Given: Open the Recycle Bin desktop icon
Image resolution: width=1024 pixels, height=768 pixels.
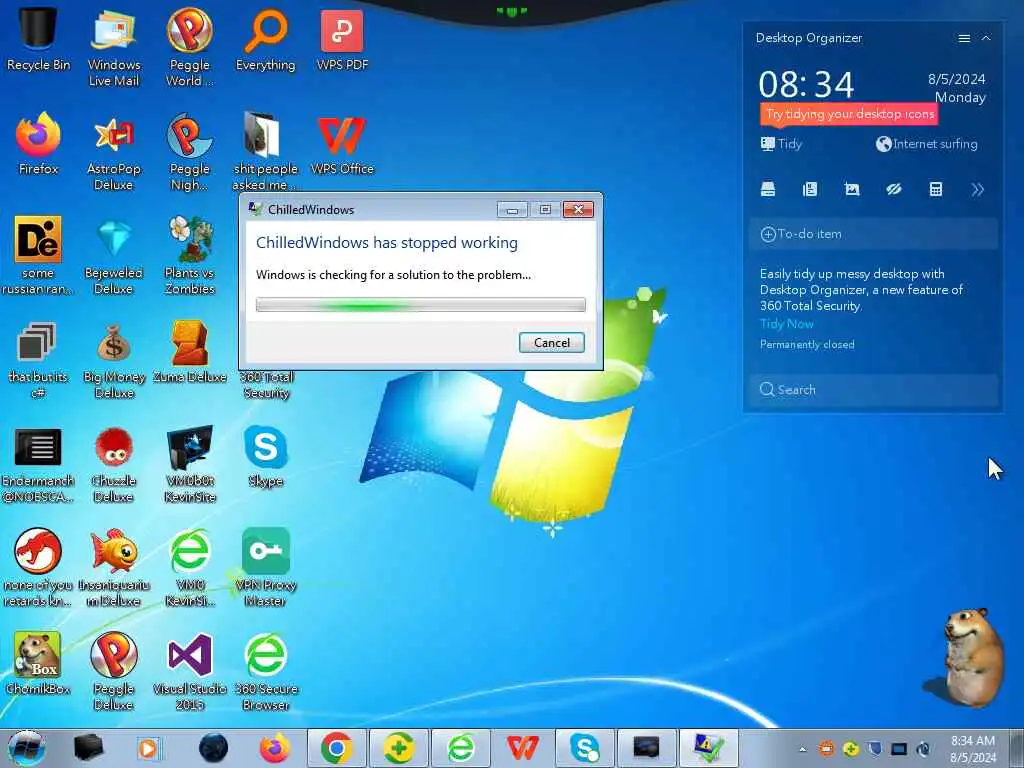Looking at the screenshot, I should click(x=38, y=39).
